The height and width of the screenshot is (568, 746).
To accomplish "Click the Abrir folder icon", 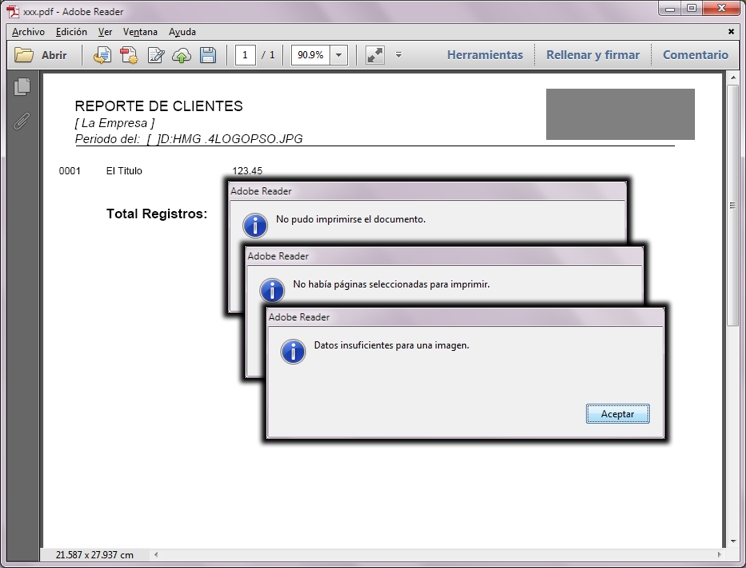I will [25, 55].
